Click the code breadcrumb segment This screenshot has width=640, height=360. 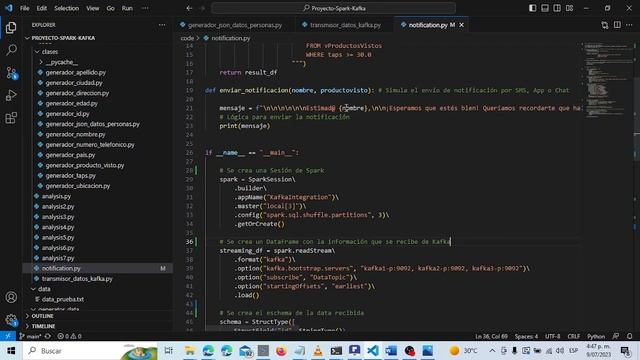187,38
